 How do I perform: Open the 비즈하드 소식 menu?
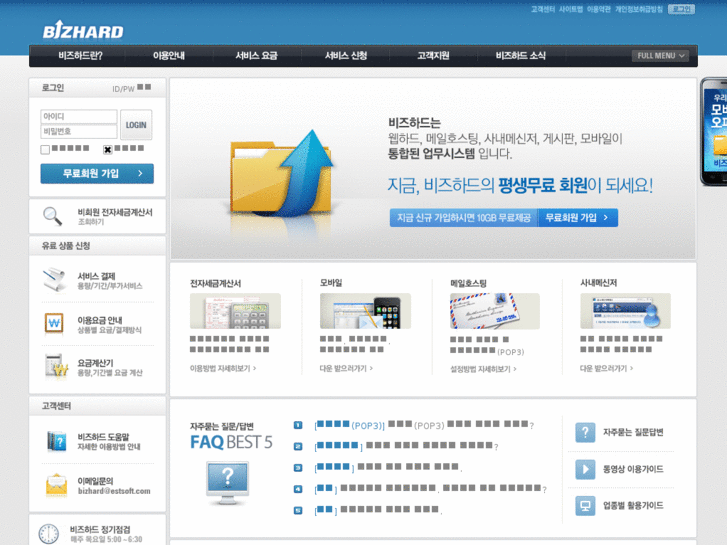521,56
